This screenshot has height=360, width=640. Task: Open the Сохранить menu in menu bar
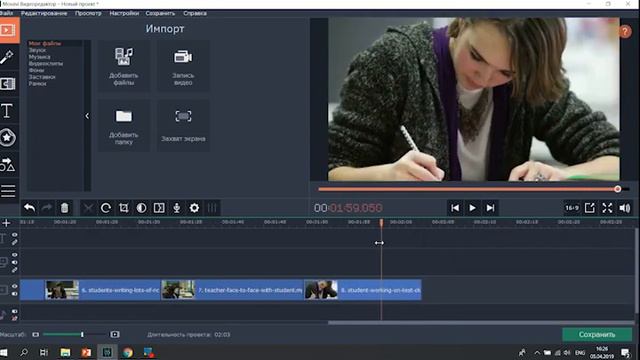coord(160,13)
